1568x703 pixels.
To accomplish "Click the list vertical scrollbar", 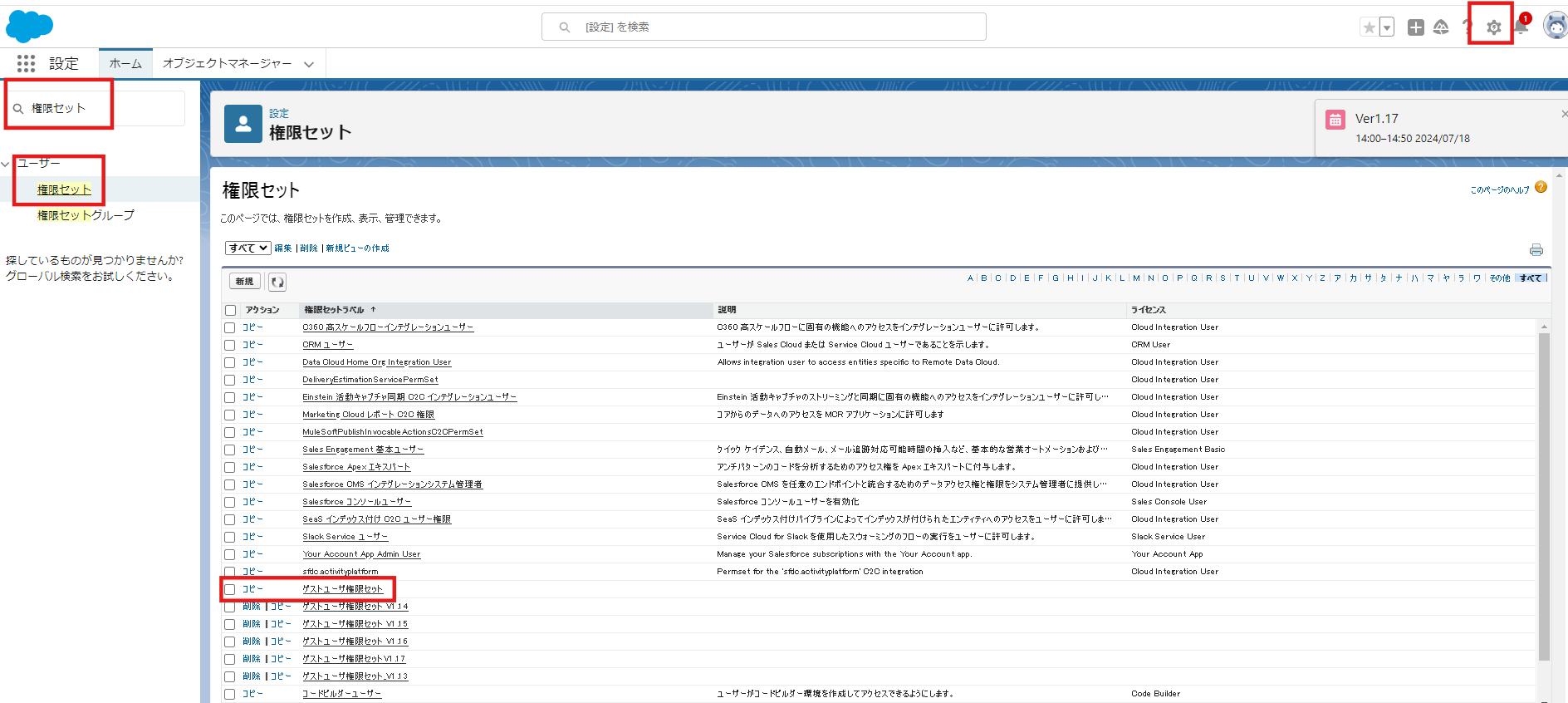I will pyautogui.click(x=1544, y=497).
